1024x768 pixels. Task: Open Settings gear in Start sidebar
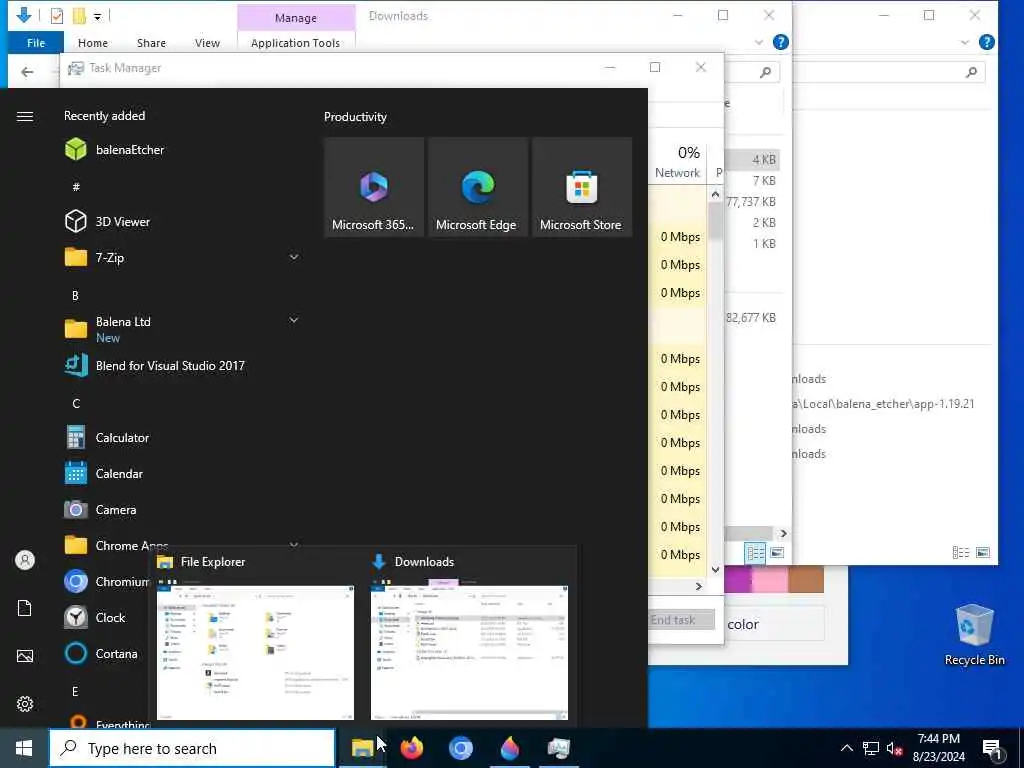[x=25, y=703]
